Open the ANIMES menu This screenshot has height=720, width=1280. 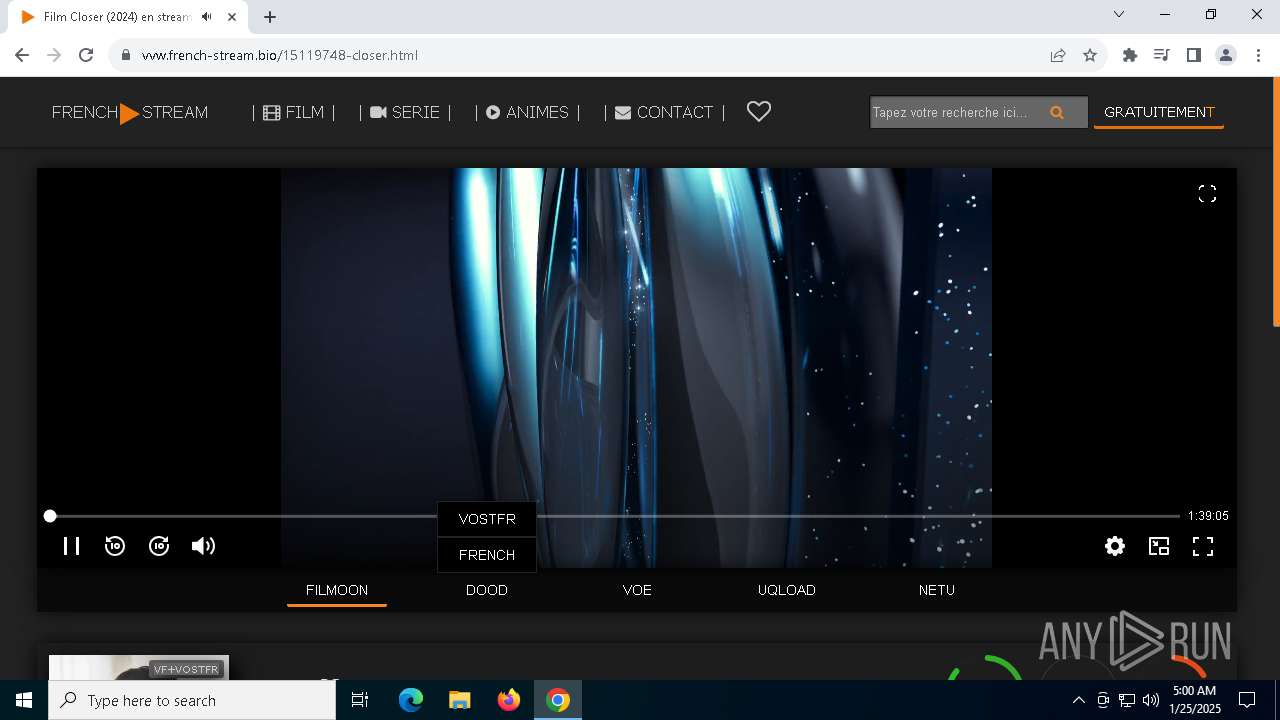(x=528, y=112)
